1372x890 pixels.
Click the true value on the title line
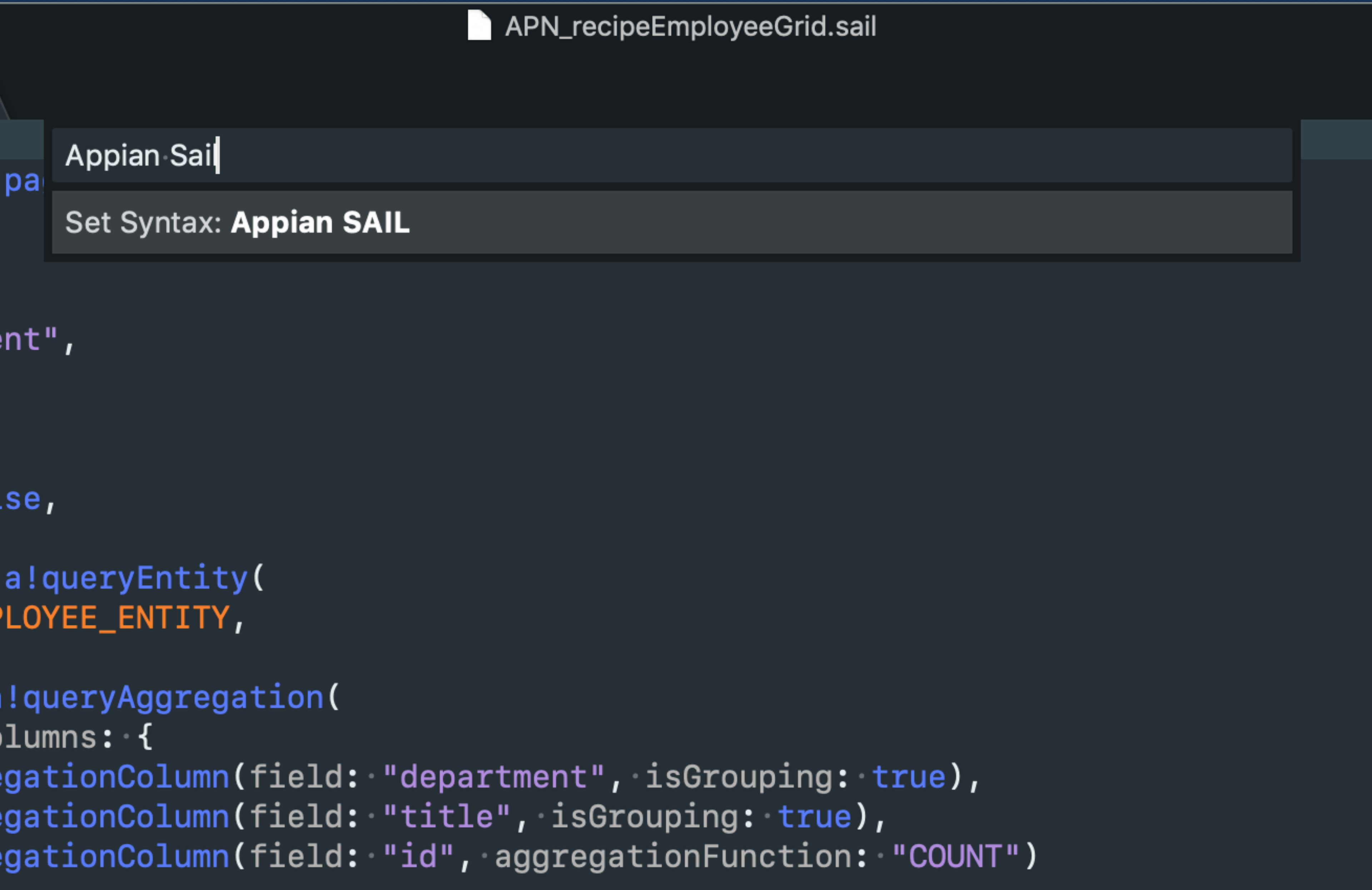pos(815,817)
